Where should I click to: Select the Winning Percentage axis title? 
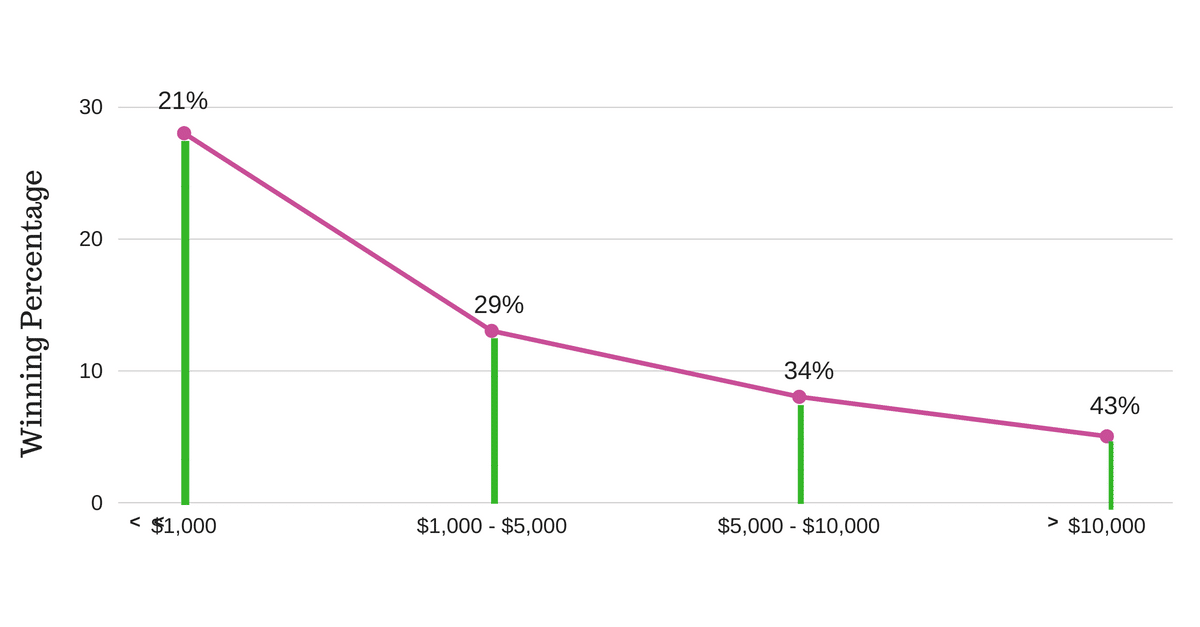click(32, 314)
